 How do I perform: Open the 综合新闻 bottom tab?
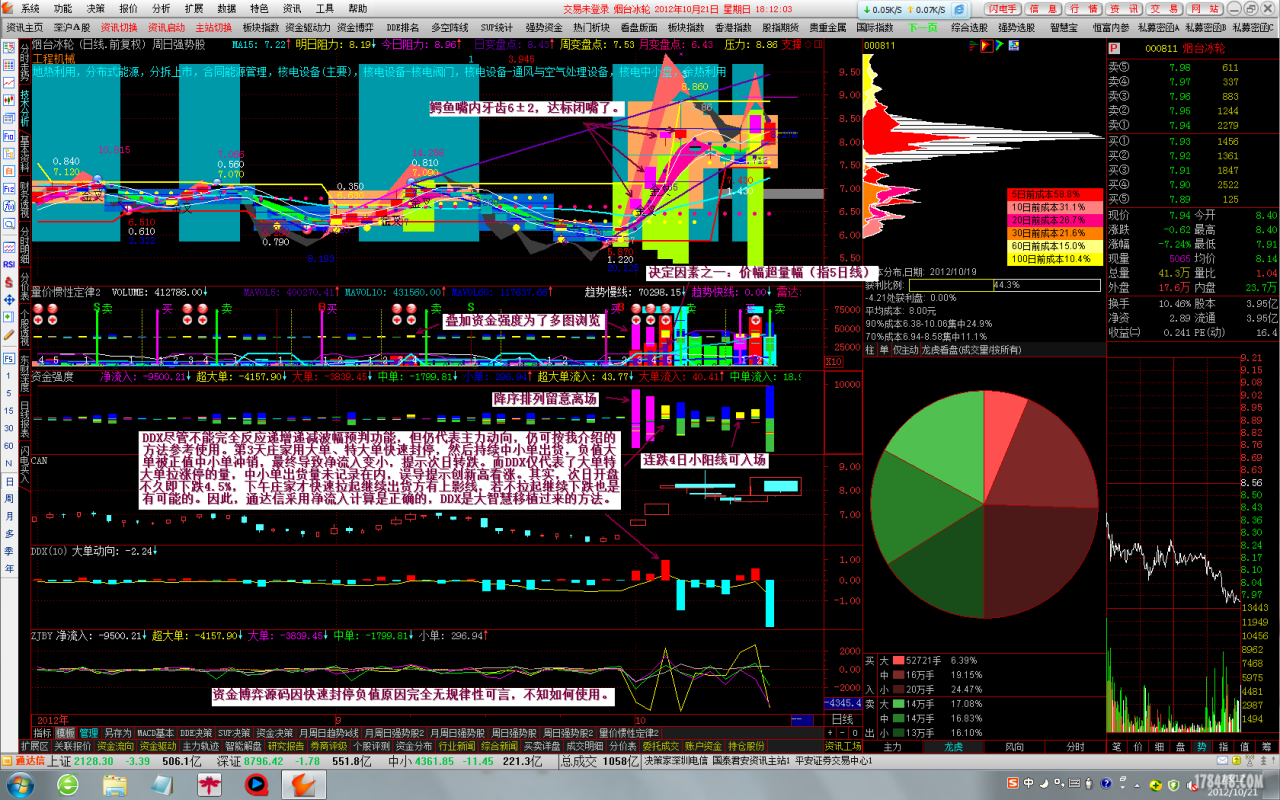click(499, 746)
